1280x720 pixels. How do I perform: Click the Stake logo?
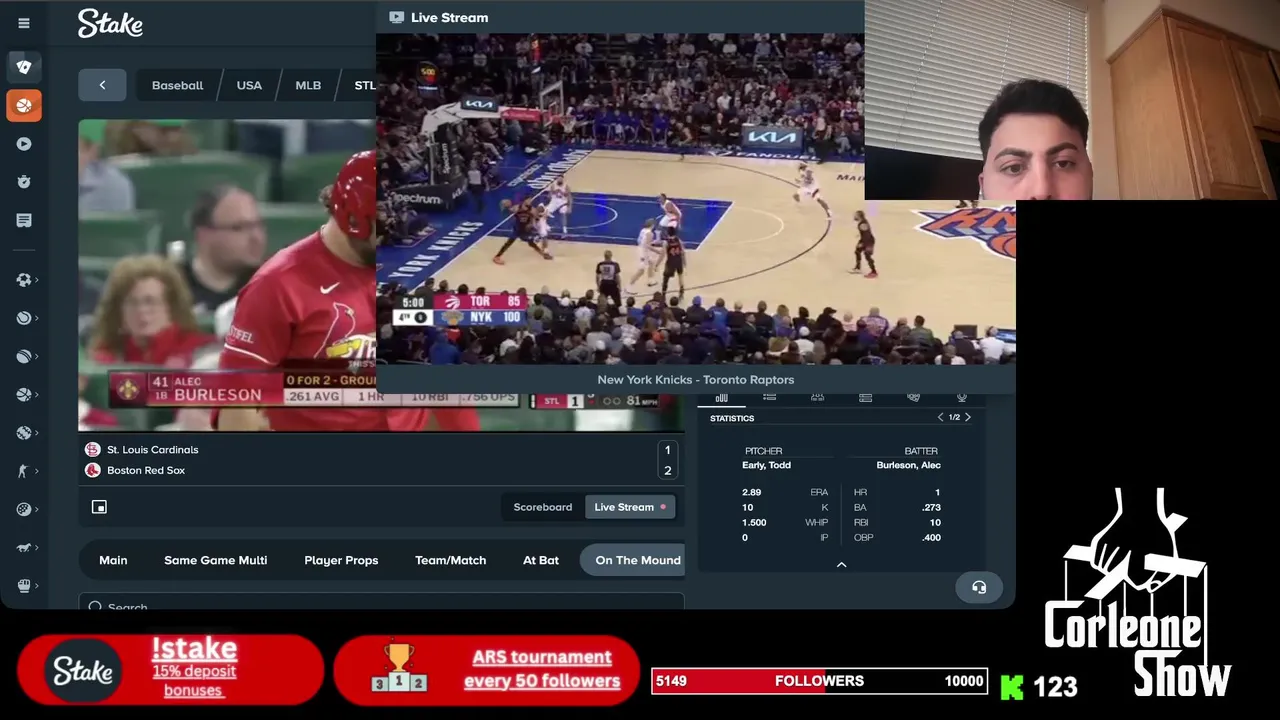[110, 23]
